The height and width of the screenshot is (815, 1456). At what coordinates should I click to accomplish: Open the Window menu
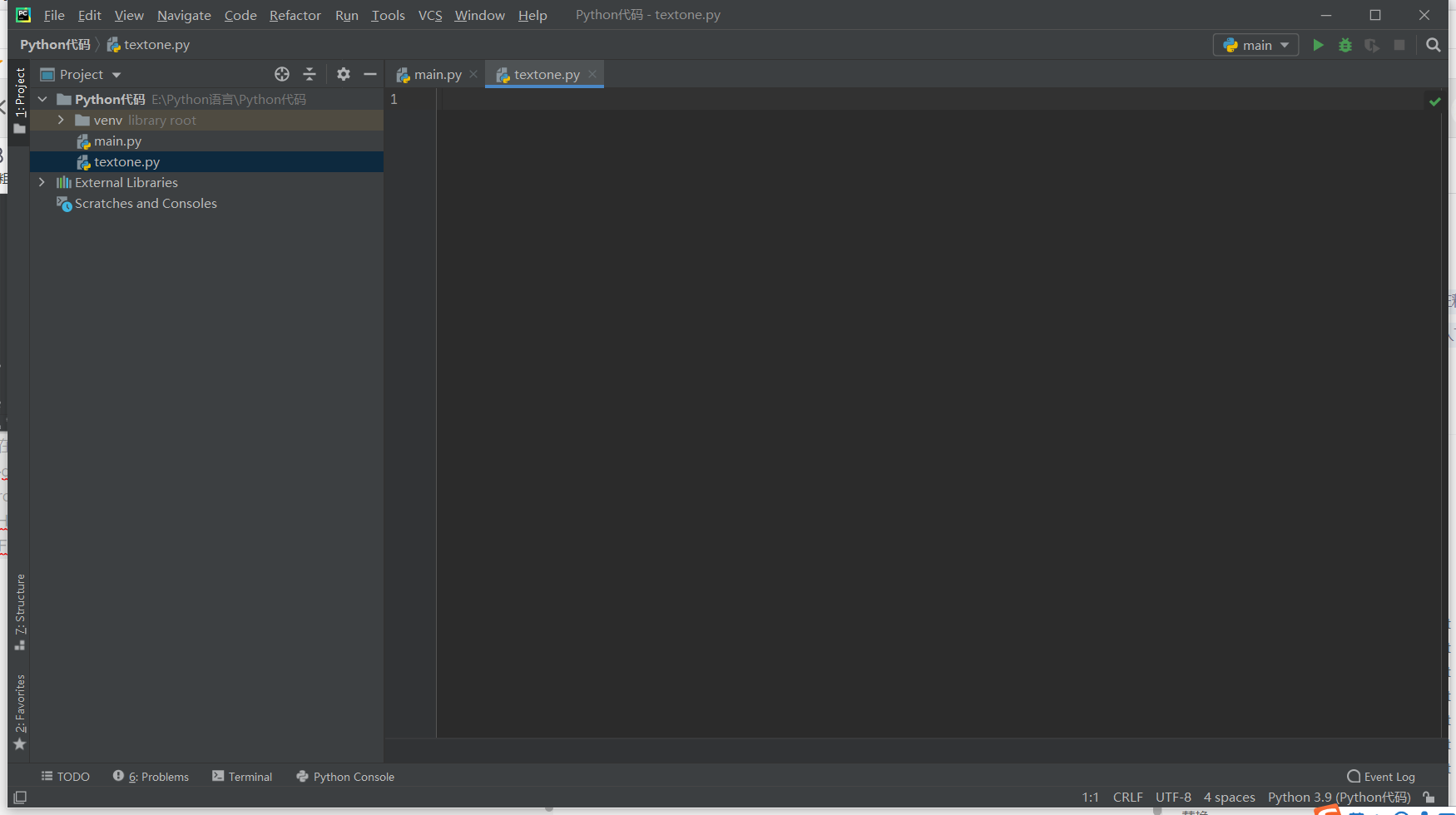pos(479,15)
